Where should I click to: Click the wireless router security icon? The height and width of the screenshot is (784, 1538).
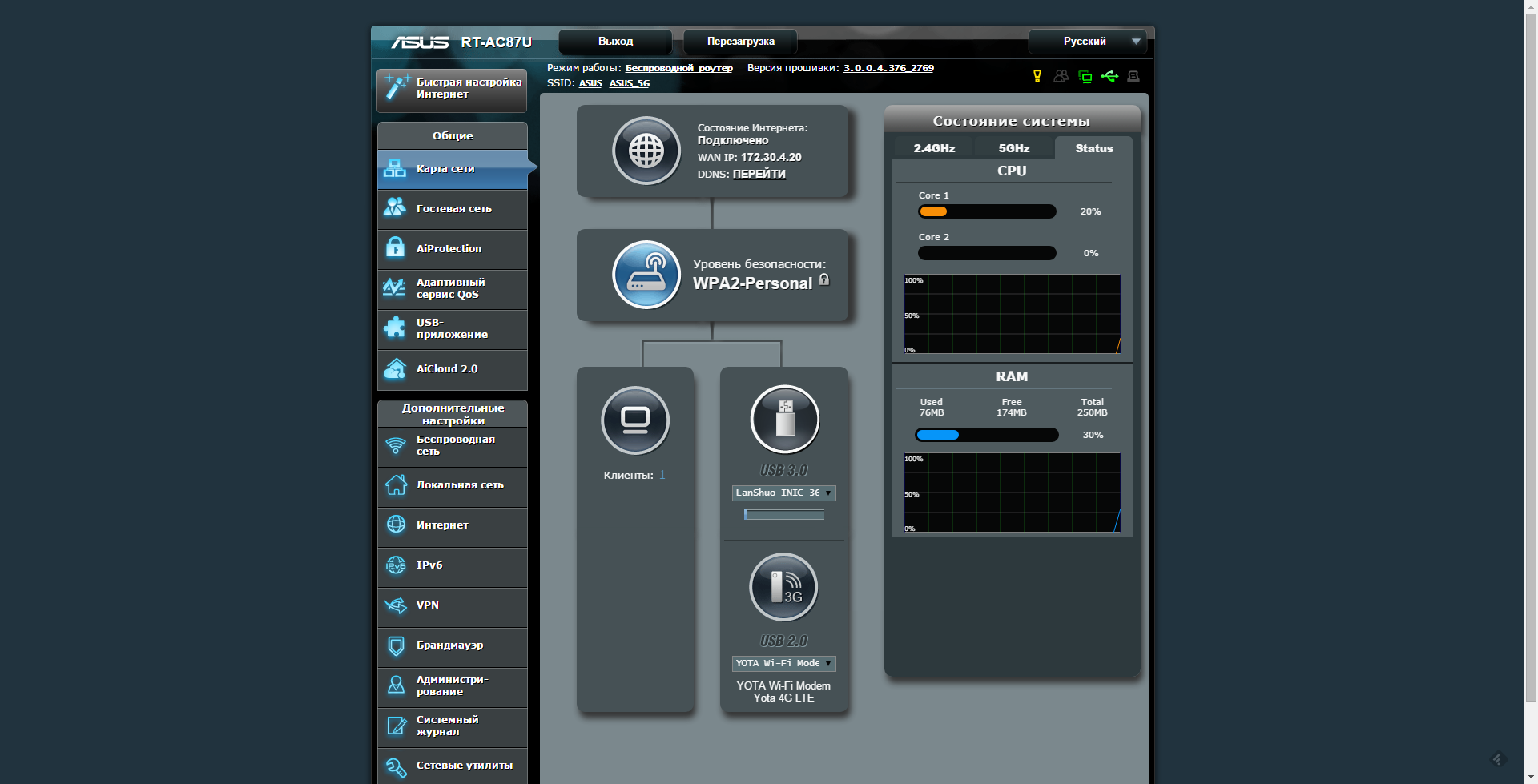646,275
